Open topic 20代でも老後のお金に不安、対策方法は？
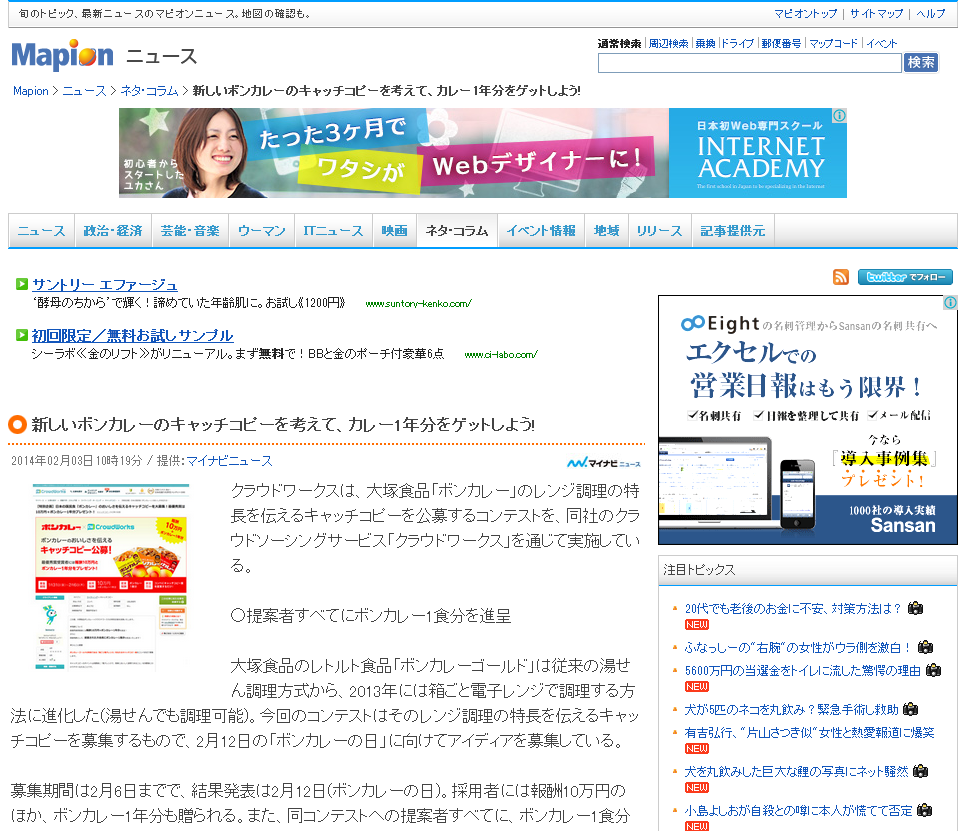 793,609
